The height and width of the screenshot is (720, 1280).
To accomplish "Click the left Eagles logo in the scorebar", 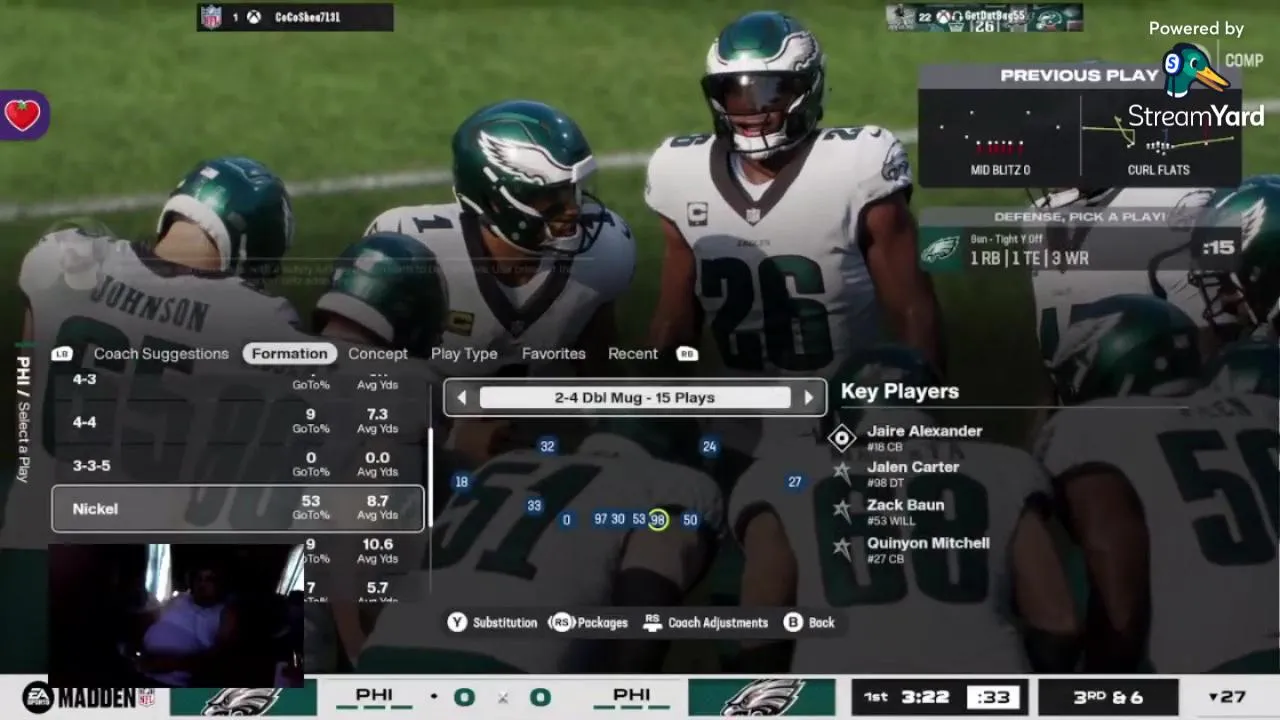I will [x=243, y=697].
